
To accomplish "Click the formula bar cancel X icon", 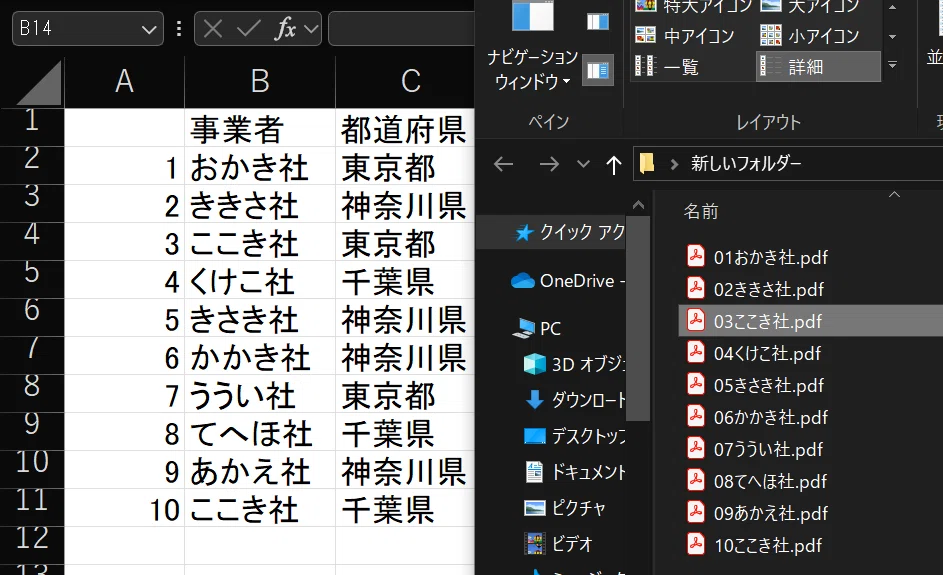I will [213, 28].
